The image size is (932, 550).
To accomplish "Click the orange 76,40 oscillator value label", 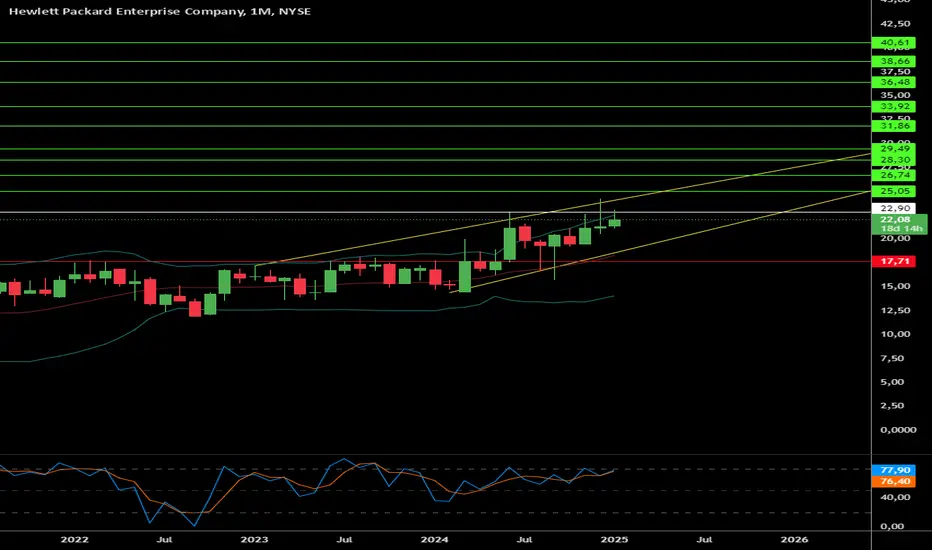I will 893,481.
